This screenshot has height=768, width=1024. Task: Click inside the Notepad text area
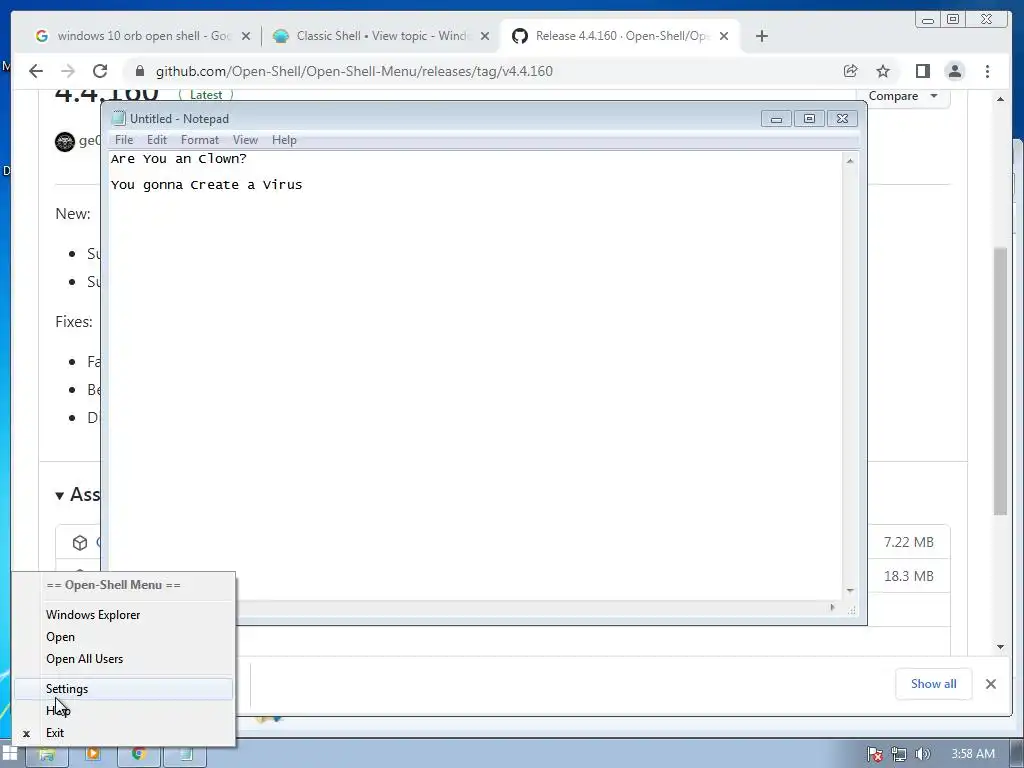click(475, 376)
